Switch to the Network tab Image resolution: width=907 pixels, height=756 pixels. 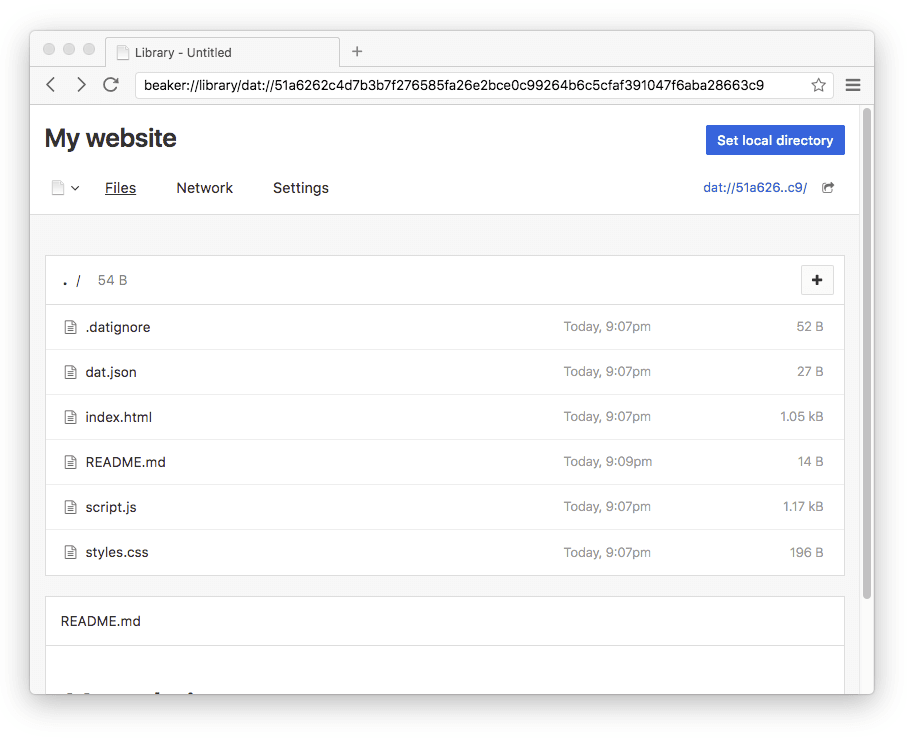pyautogui.click(x=205, y=188)
